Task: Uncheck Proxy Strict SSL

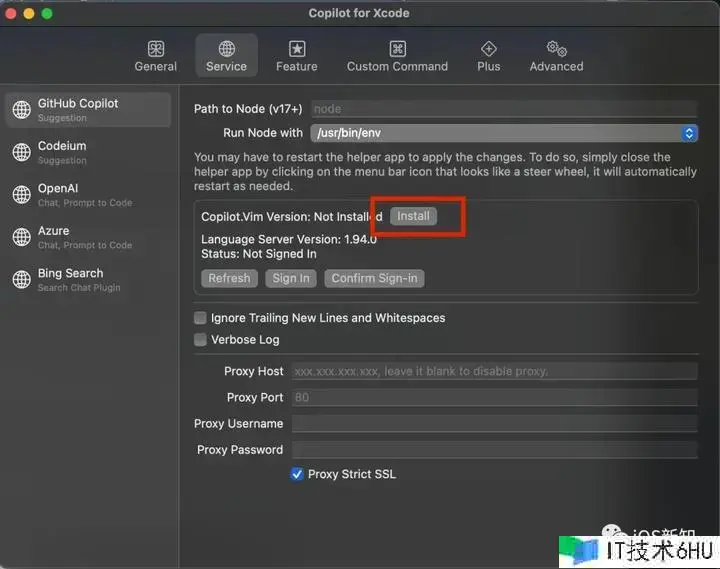Action: point(297,474)
